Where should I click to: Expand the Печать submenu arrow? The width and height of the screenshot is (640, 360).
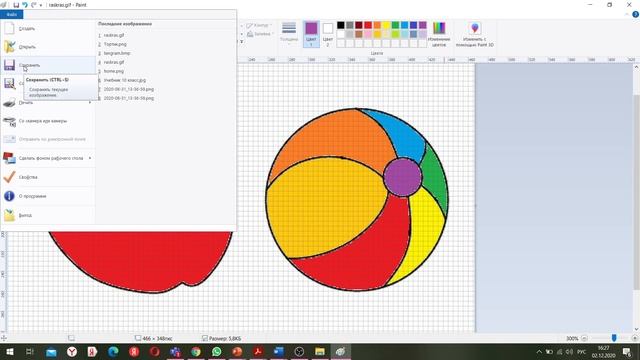[90, 102]
